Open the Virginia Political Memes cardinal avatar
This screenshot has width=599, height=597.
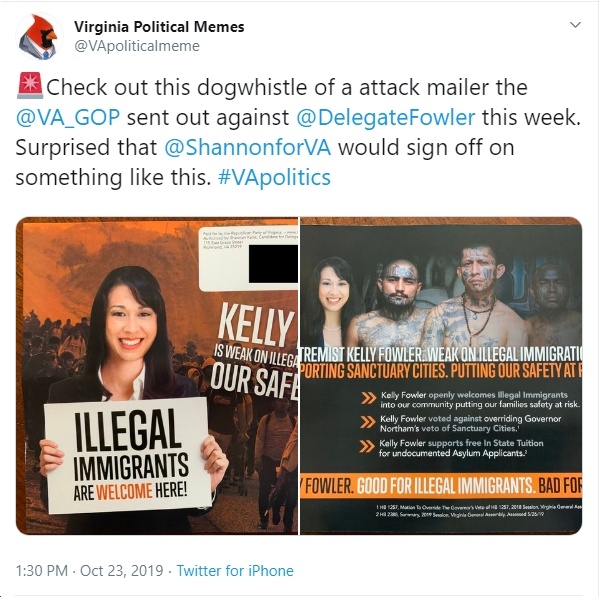tap(39, 36)
